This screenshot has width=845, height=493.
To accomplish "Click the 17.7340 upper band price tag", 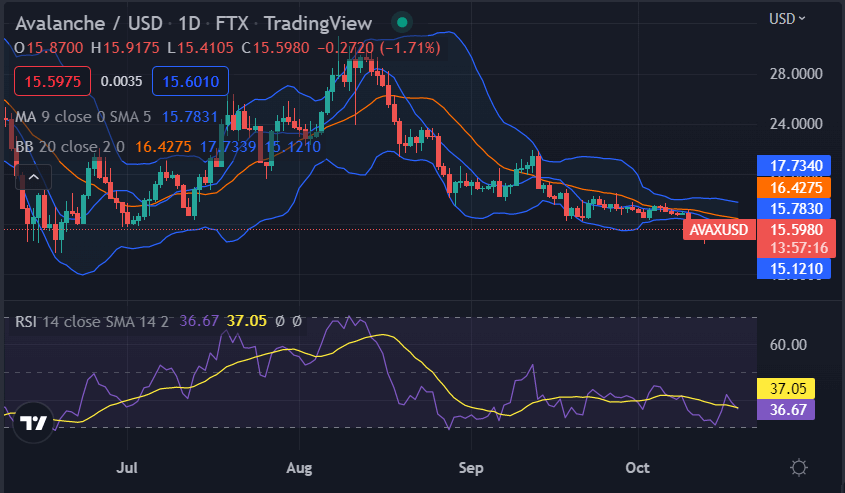I will 793,165.
